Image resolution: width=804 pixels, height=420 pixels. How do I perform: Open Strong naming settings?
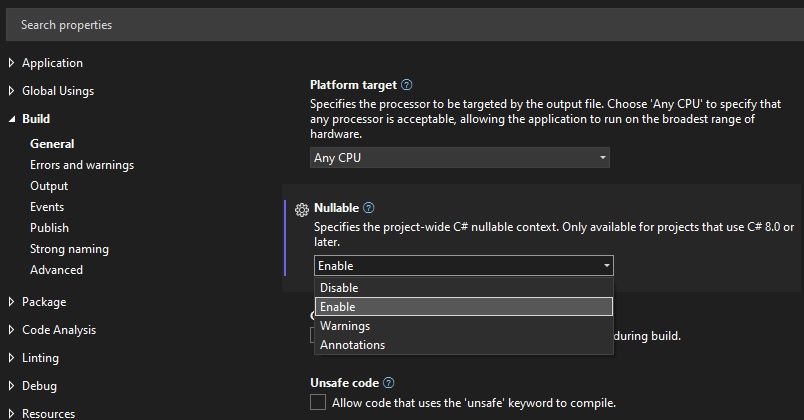coord(69,249)
